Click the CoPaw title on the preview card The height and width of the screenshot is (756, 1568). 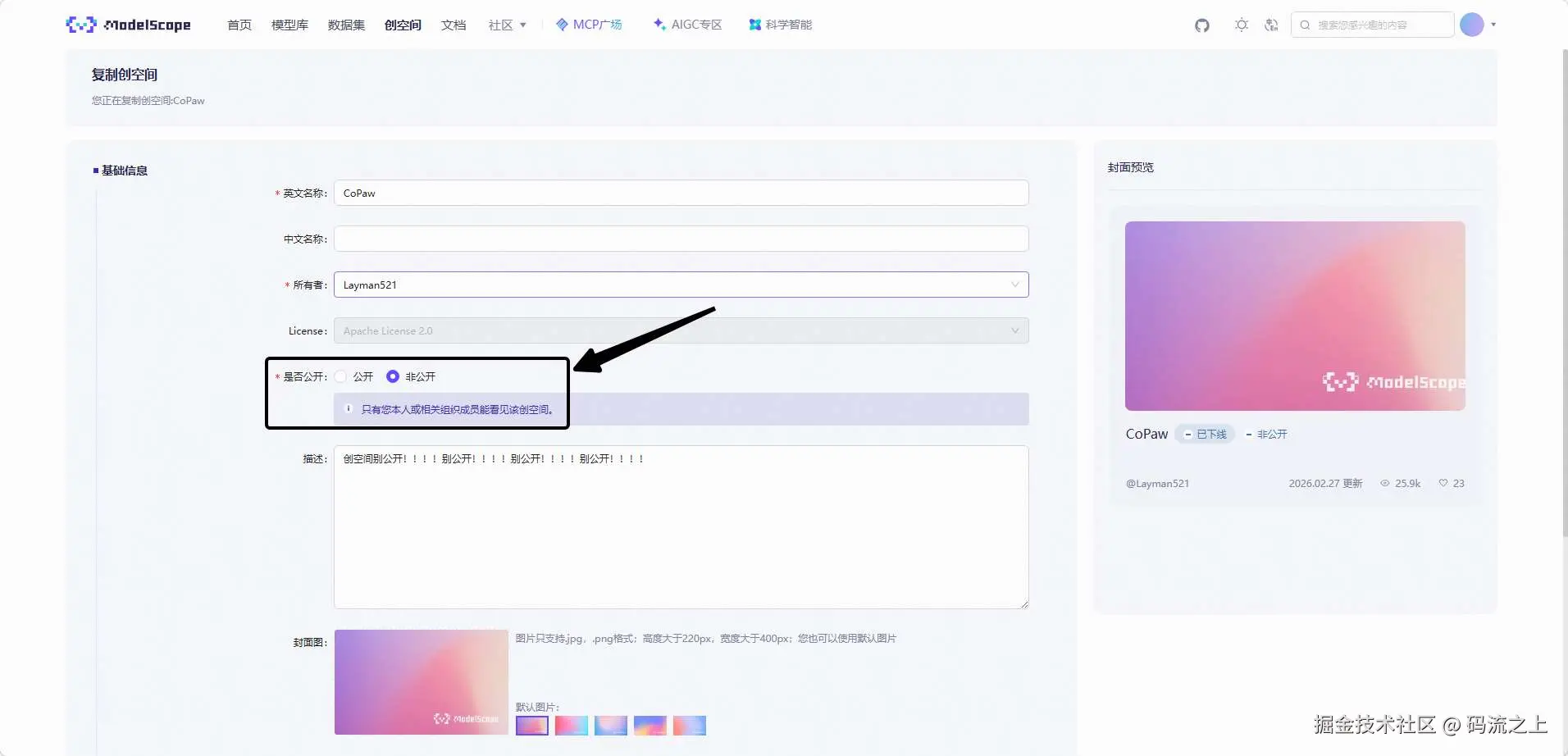pyautogui.click(x=1146, y=434)
